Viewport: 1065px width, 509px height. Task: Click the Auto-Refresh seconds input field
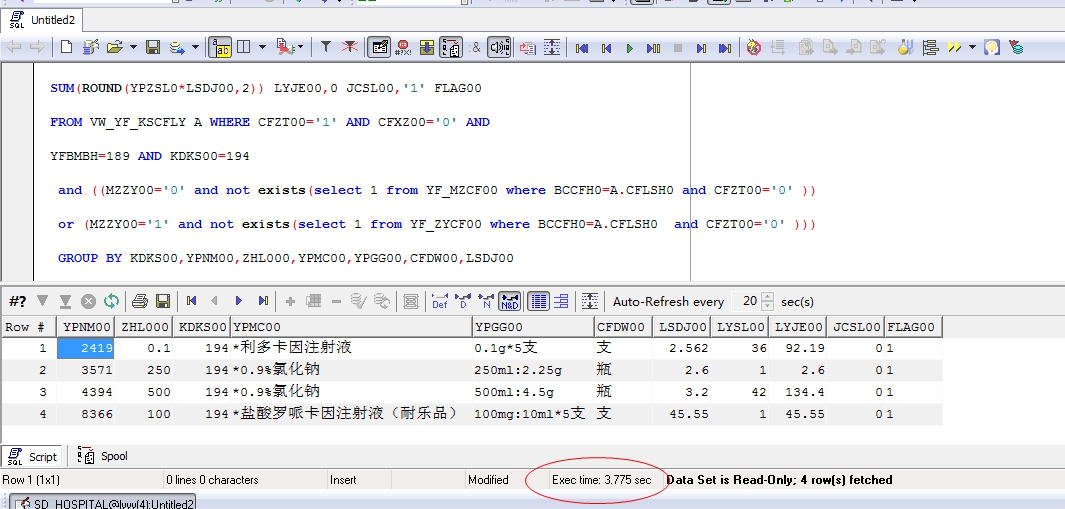point(745,301)
